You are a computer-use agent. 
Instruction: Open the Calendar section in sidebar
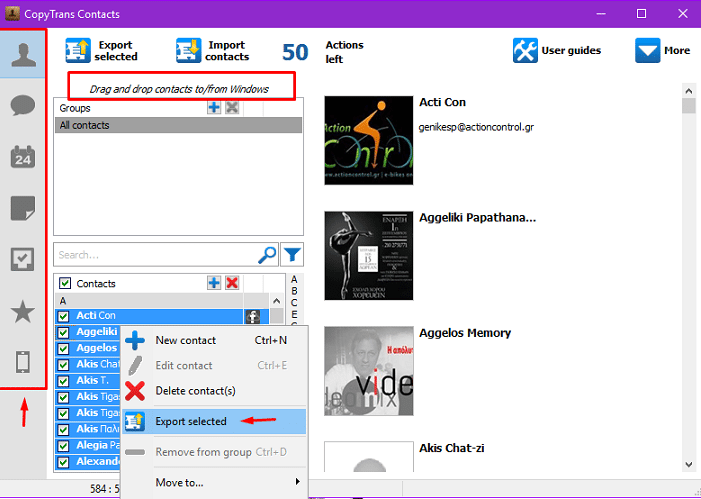coord(23,157)
